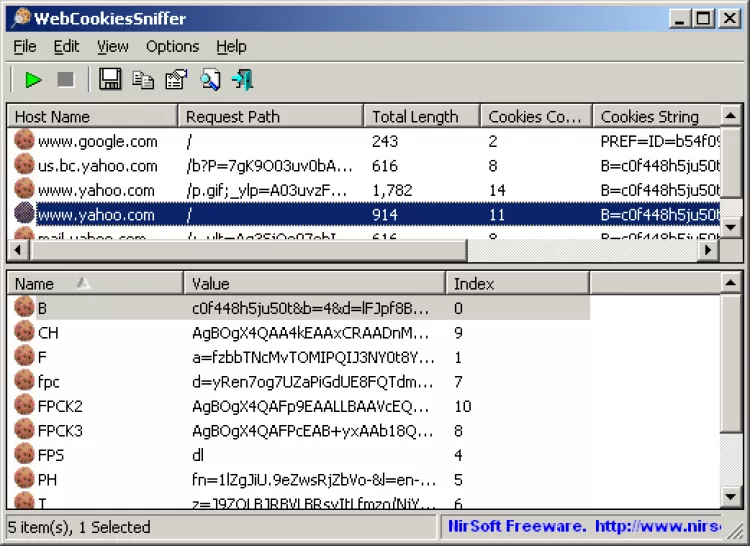The image size is (750, 546).
Task: Sort by Total Length column header
Action: pos(422,117)
